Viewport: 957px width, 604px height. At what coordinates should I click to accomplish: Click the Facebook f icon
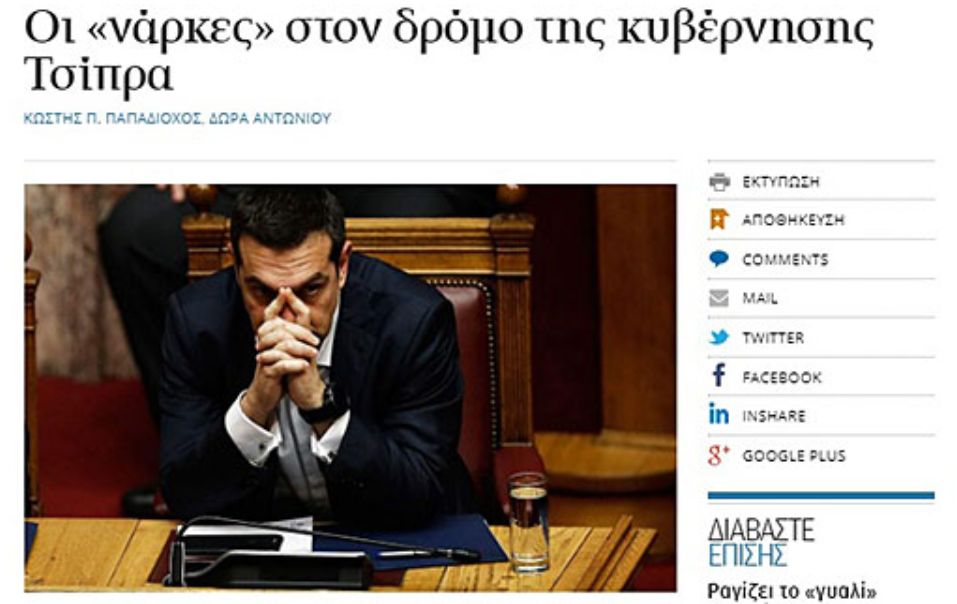point(719,376)
